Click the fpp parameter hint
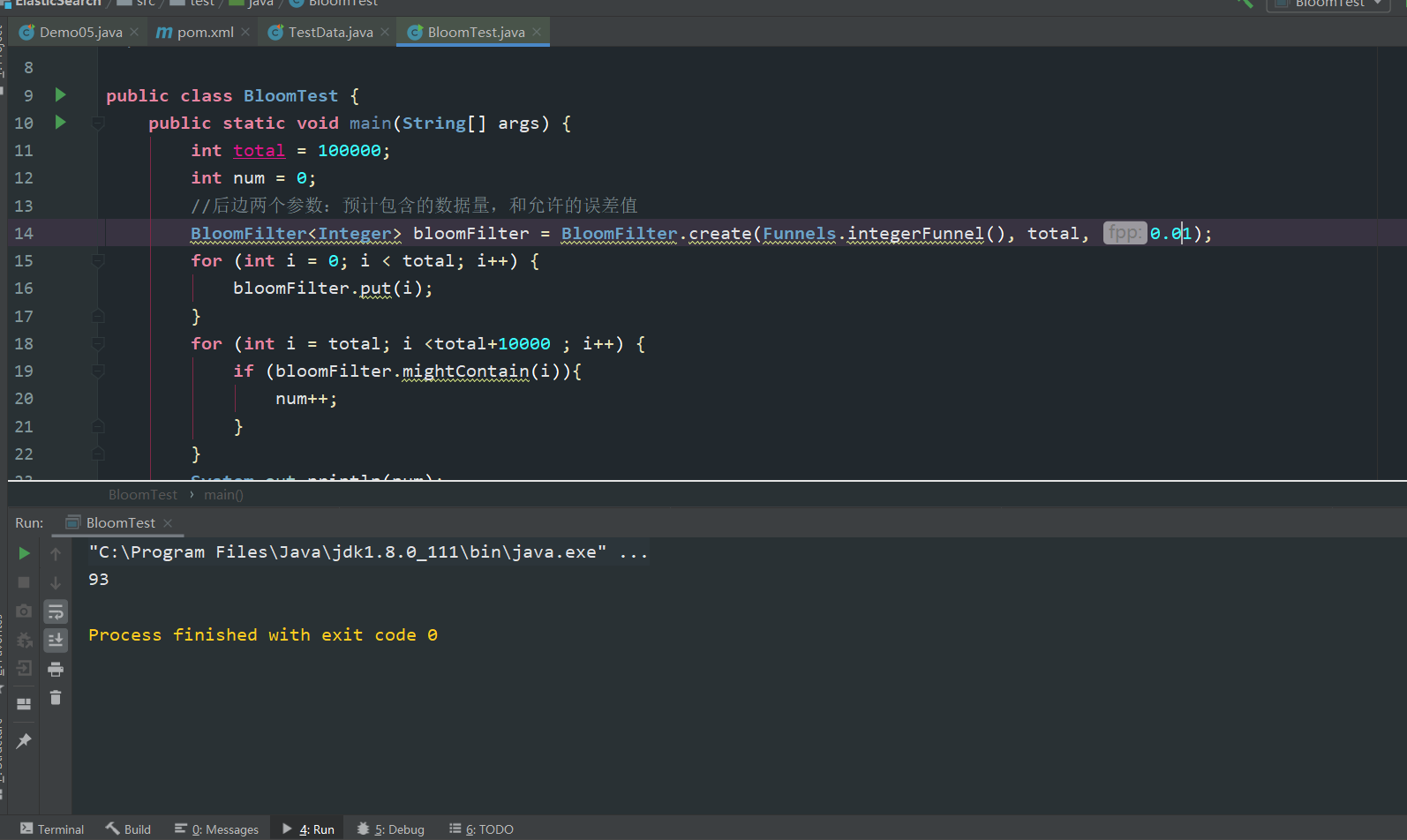 [1125, 233]
